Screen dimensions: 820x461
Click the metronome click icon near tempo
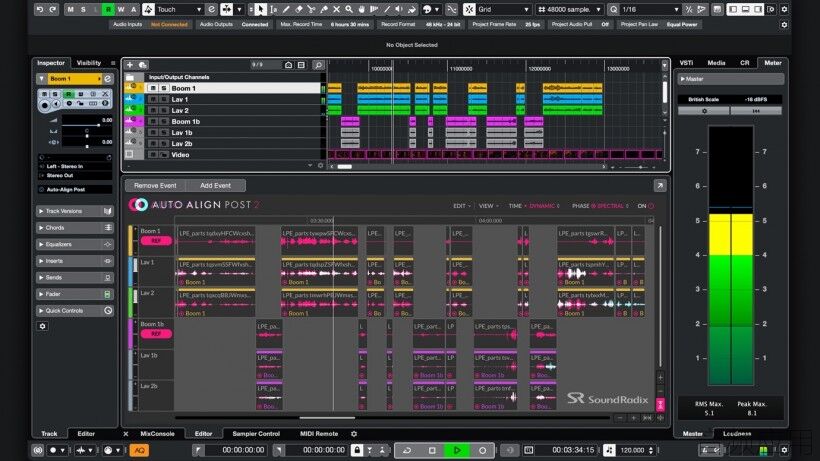click(x=609, y=450)
